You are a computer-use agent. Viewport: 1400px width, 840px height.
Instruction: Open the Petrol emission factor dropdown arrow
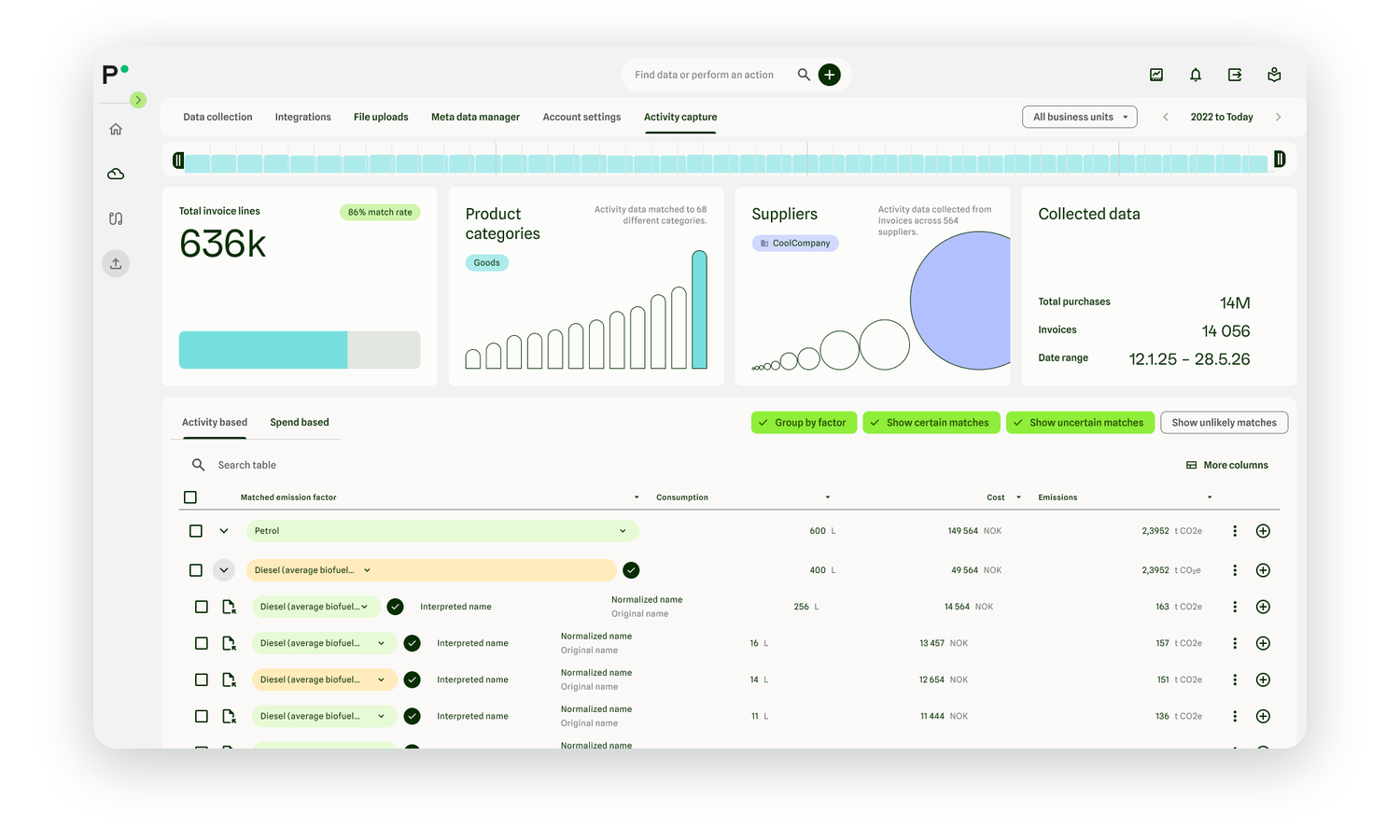click(x=623, y=531)
